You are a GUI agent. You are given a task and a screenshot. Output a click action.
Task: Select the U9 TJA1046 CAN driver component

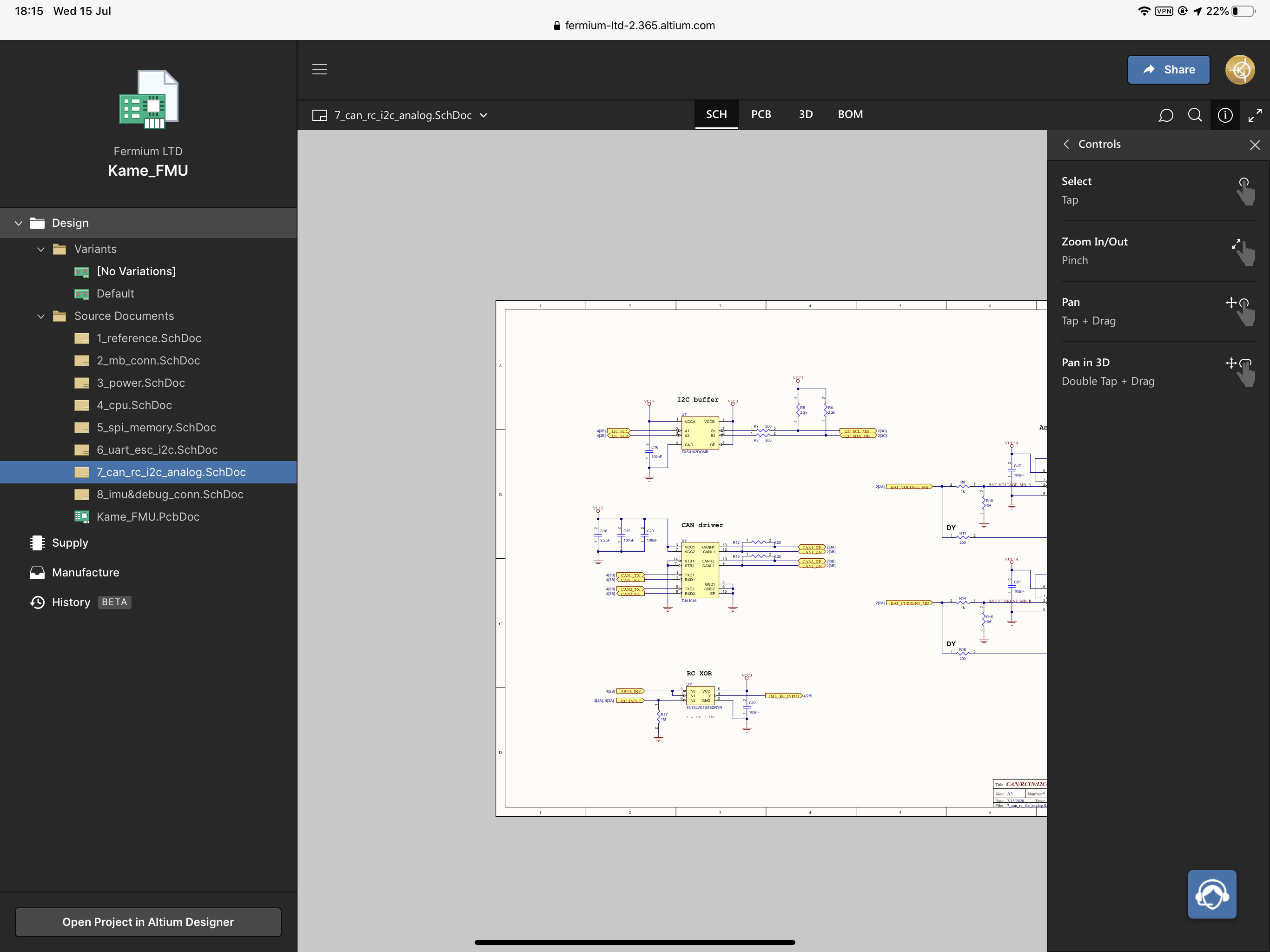[700, 570]
